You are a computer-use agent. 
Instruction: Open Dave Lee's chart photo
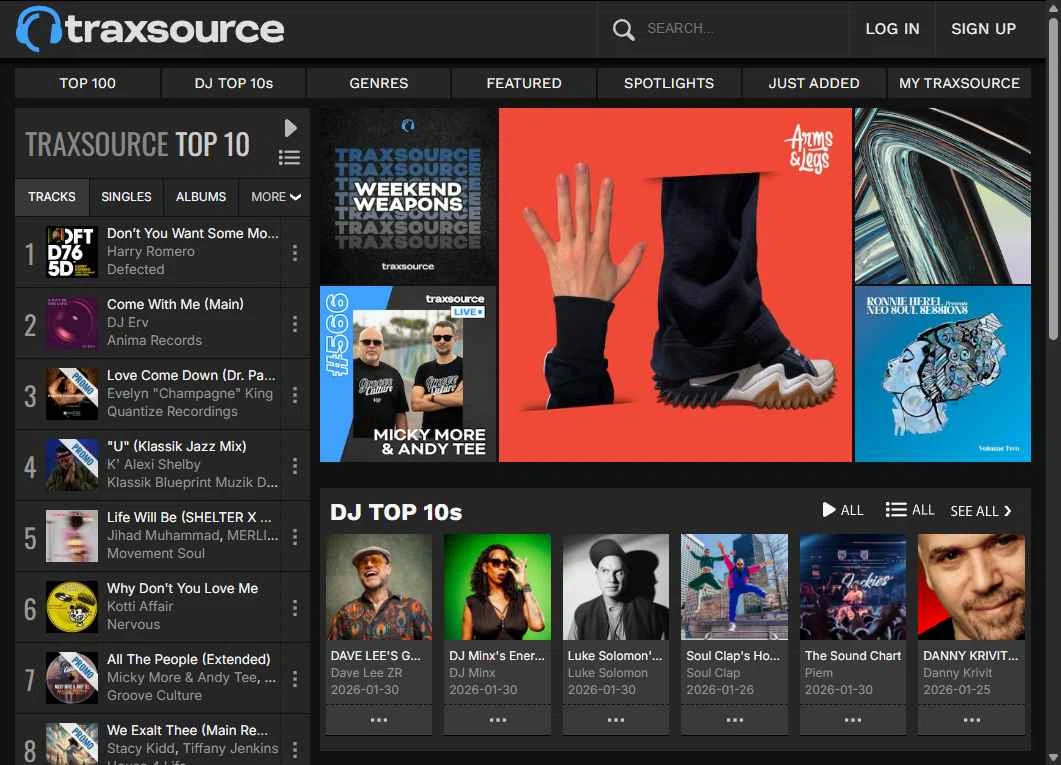(379, 587)
